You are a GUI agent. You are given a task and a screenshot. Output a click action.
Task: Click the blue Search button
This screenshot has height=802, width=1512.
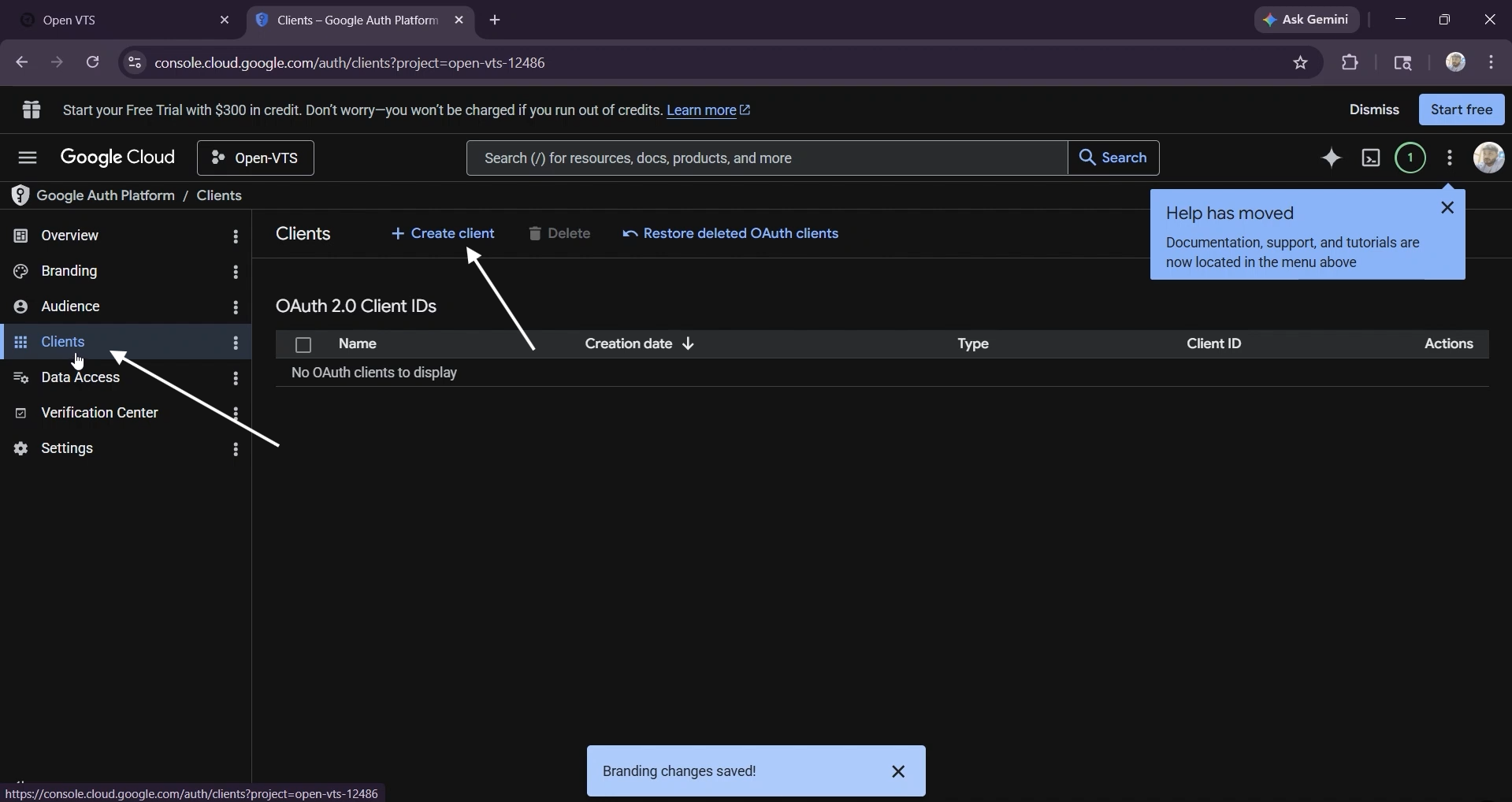[1113, 158]
